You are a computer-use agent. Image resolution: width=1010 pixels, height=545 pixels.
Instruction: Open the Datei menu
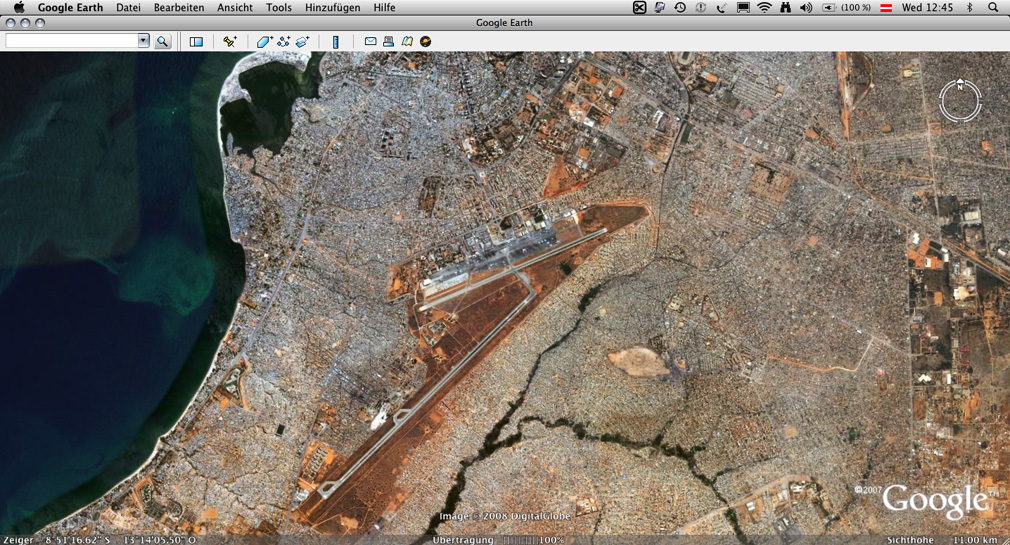click(x=128, y=8)
